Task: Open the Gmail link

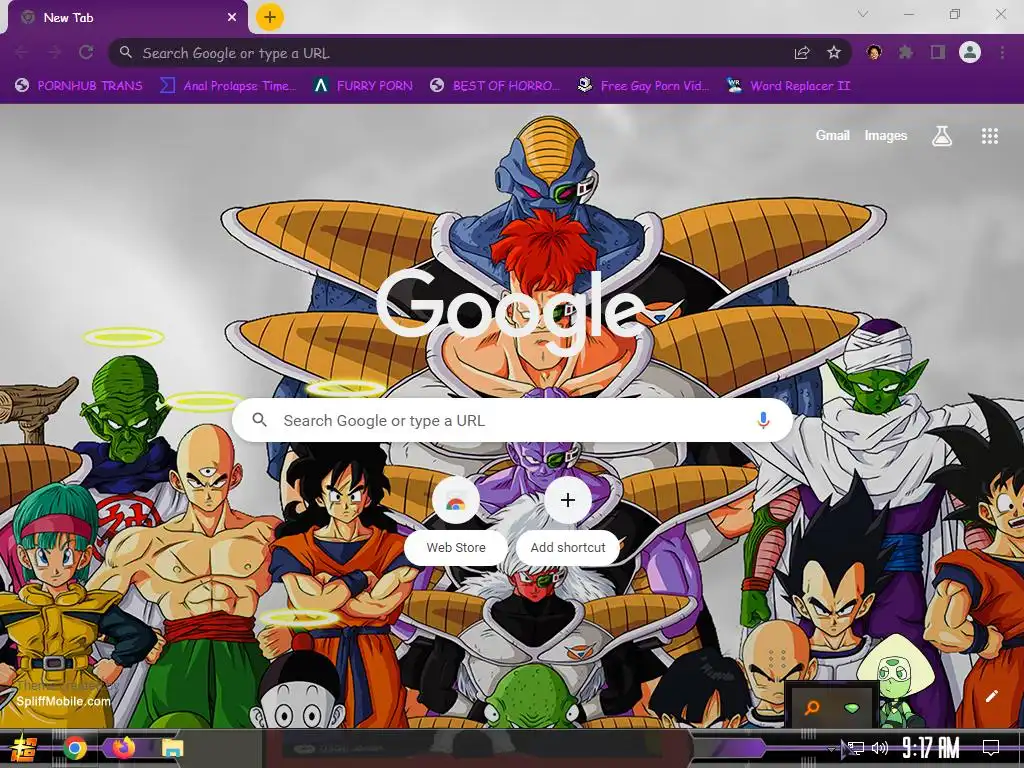Action: click(832, 135)
